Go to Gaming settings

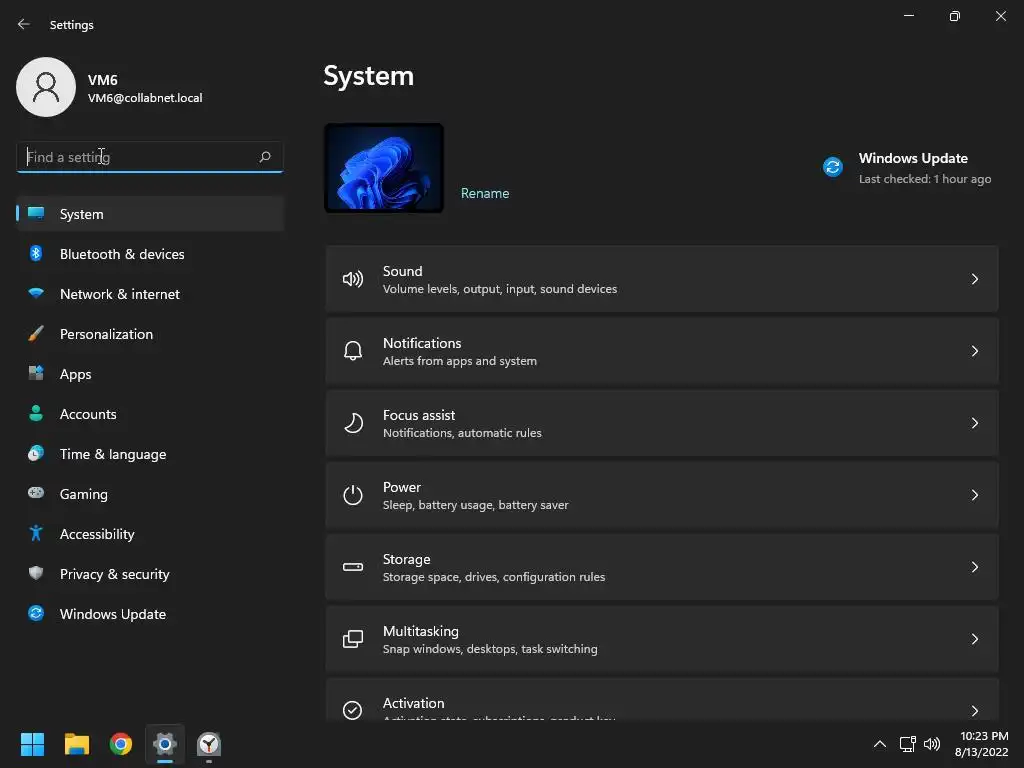click(150, 494)
